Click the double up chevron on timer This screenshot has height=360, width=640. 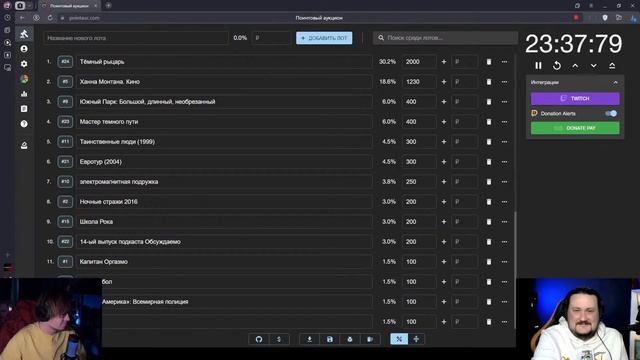point(612,66)
